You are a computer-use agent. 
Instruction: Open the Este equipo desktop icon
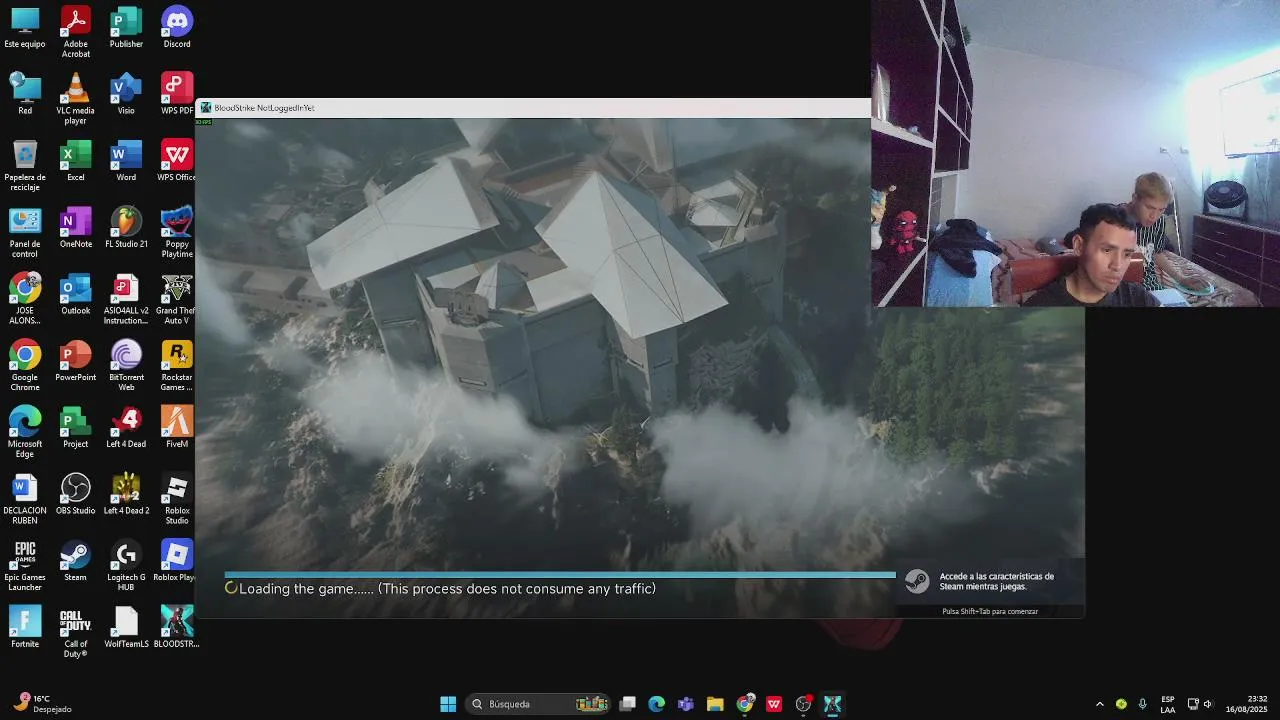(x=25, y=28)
